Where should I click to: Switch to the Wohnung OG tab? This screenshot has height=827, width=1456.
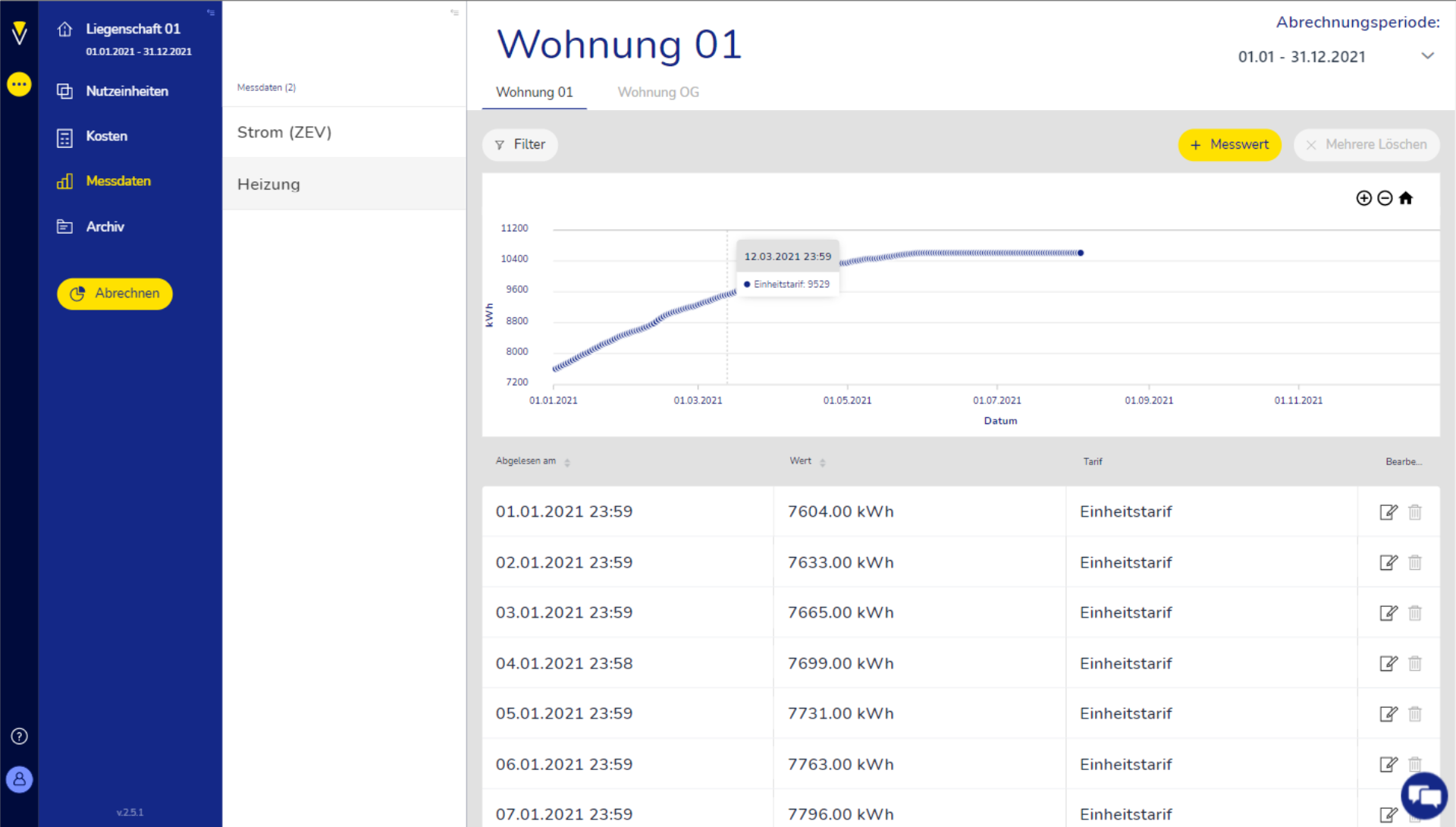point(657,93)
